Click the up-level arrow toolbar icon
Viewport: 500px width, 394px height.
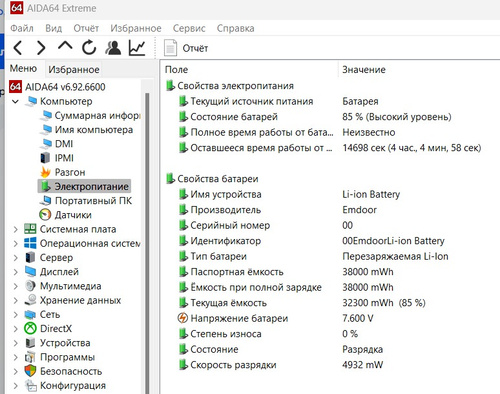click(65, 47)
